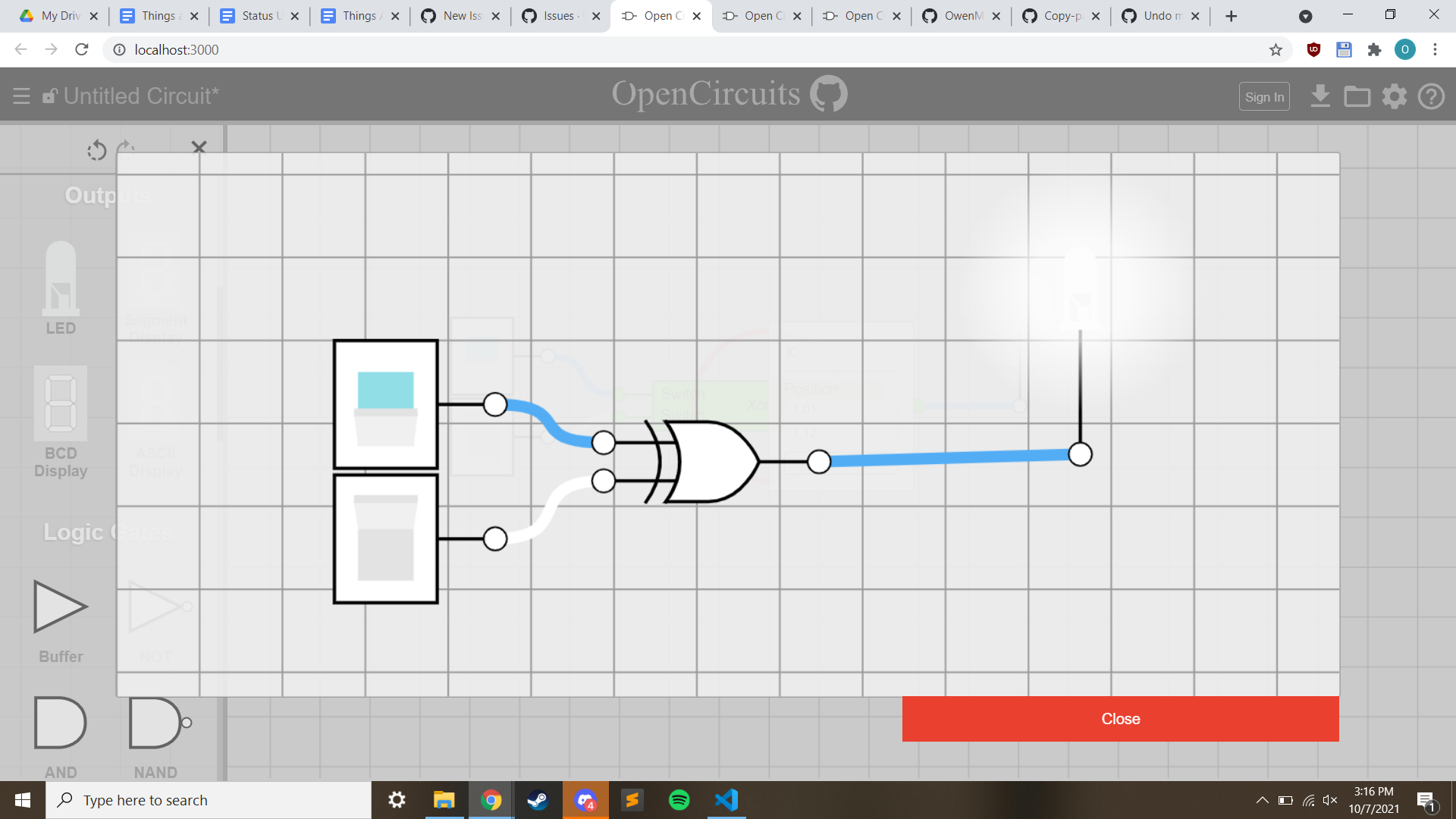The image size is (1456, 819).
Task: Click the lower input switch
Action: click(384, 538)
